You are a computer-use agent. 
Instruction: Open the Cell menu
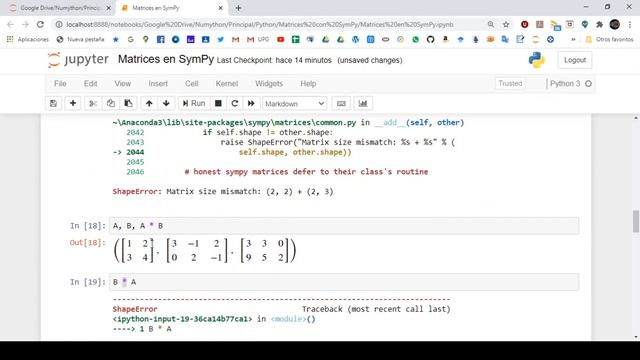pyautogui.click(x=191, y=84)
